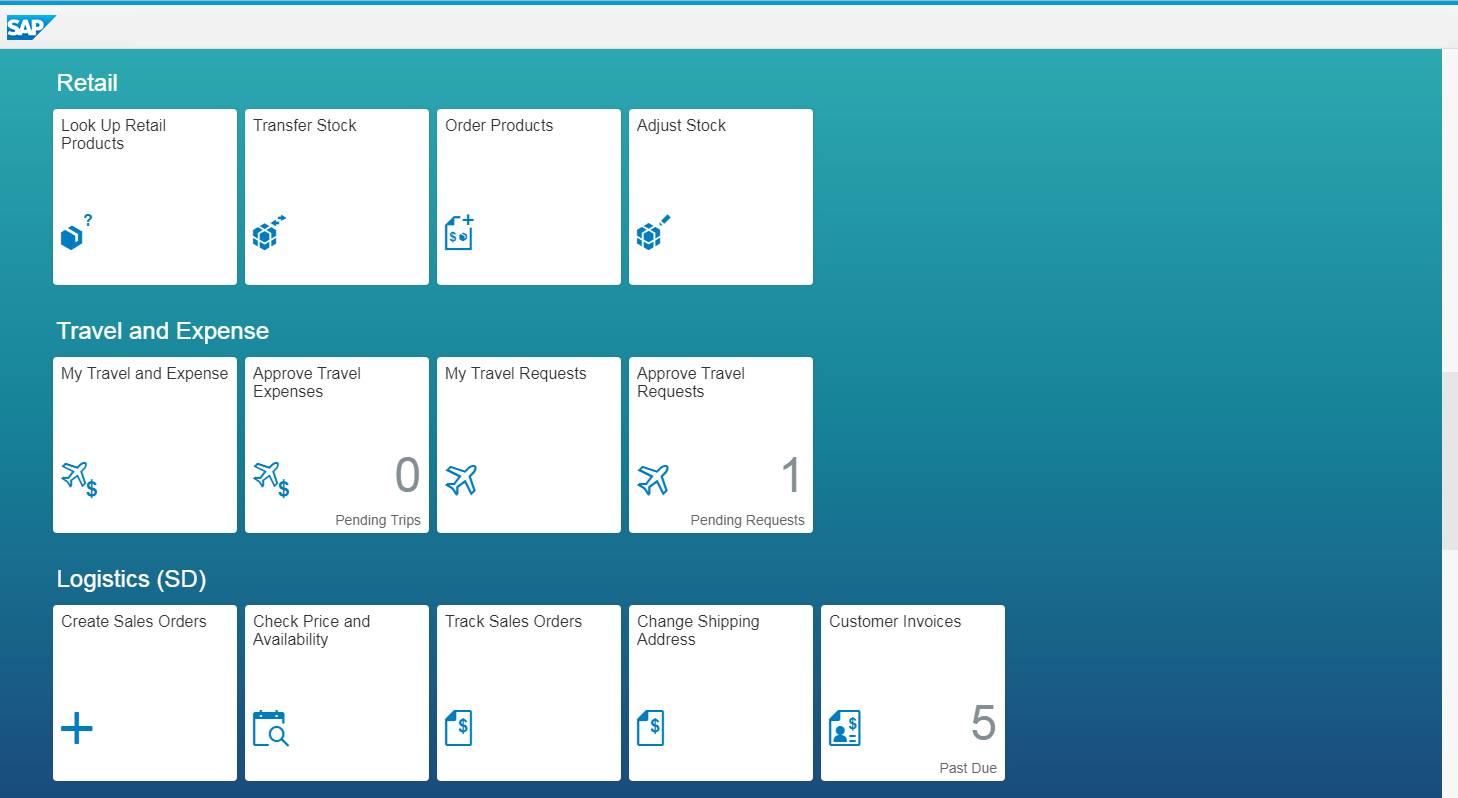Click the airplane-dollar icon on My Travel and Expense
The image size is (1458, 798).
[x=78, y=479]
